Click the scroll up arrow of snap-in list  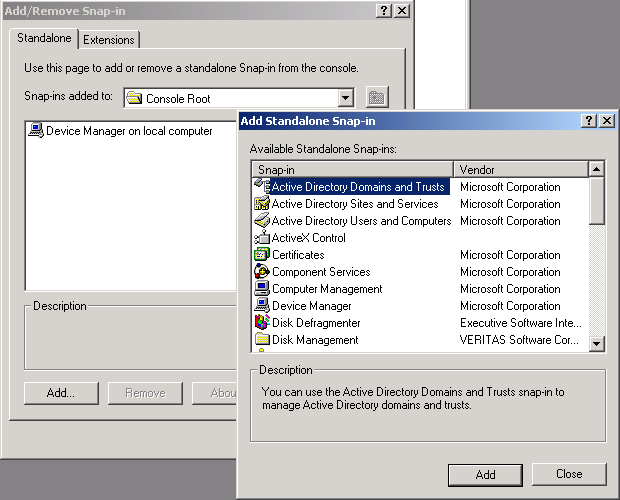[x=596, y=169]
